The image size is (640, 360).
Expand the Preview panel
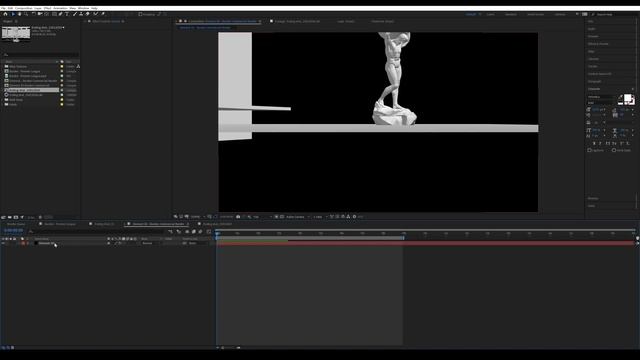[593, 36]
